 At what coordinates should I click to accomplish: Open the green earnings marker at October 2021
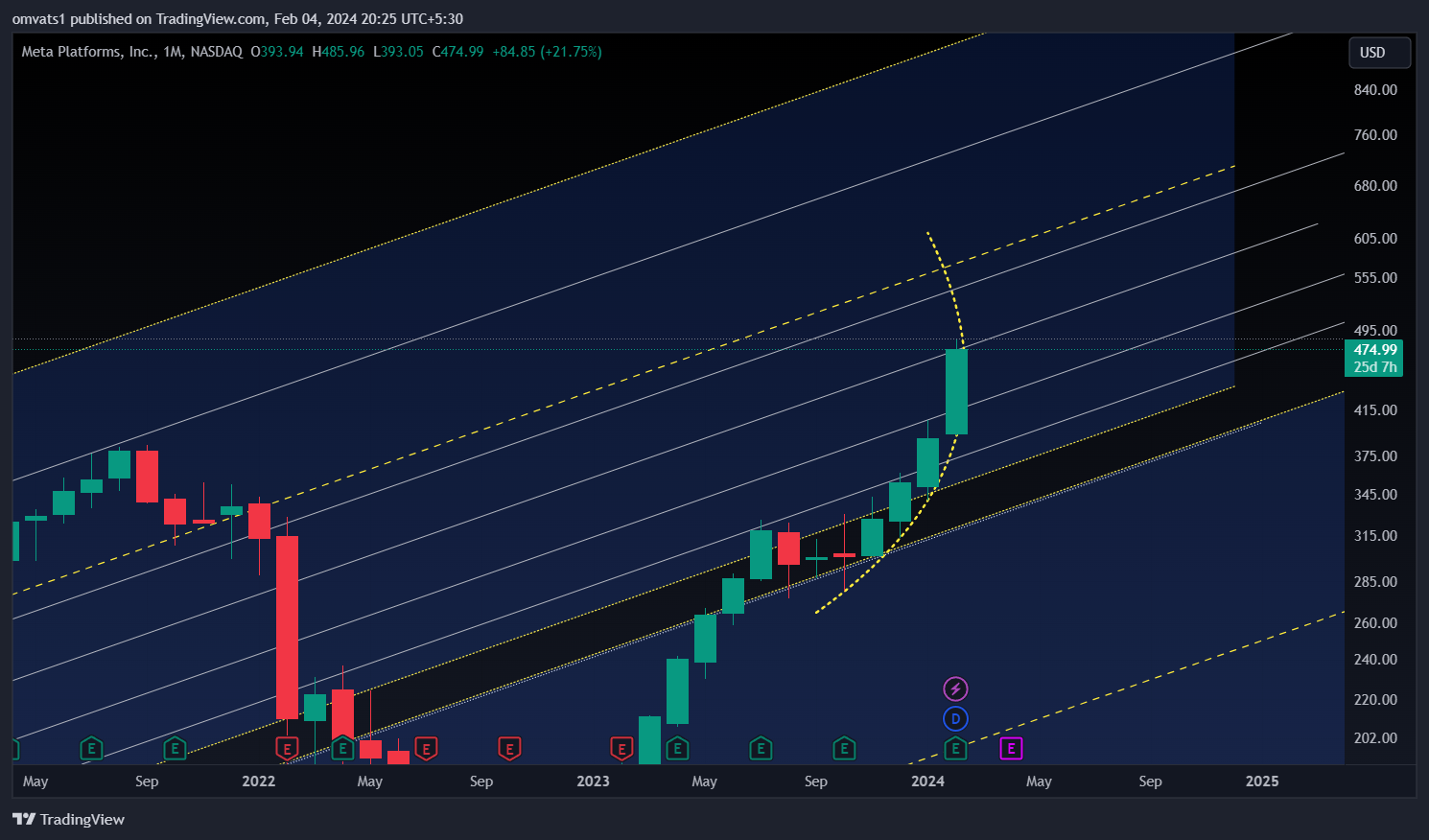(x=175, y=748)
